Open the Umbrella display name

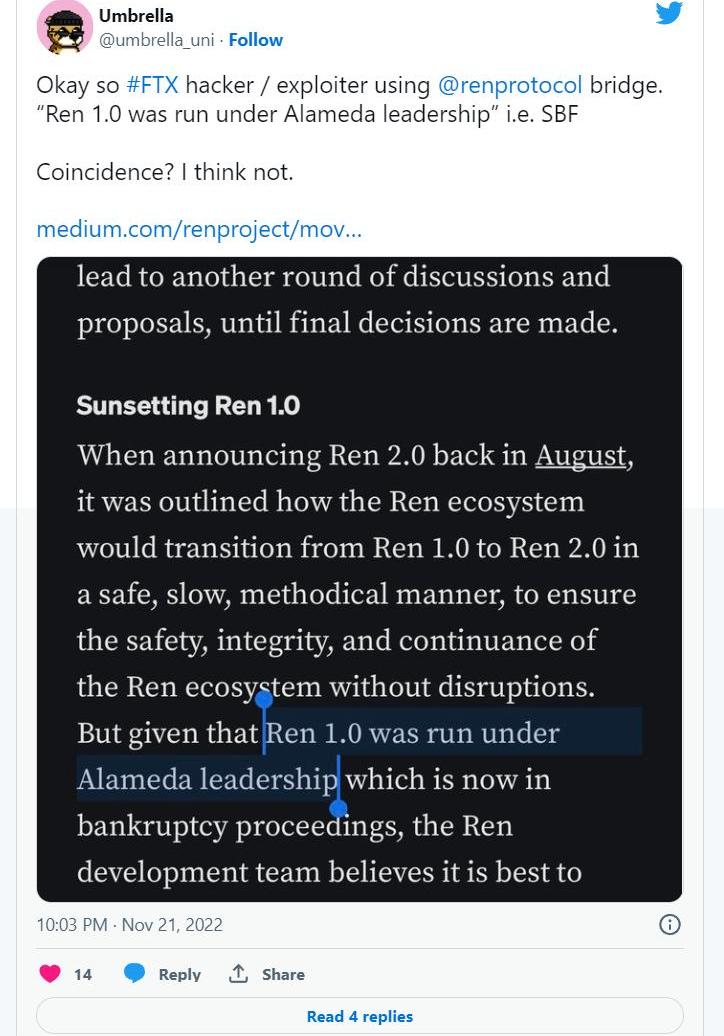[x=136, y=16]
